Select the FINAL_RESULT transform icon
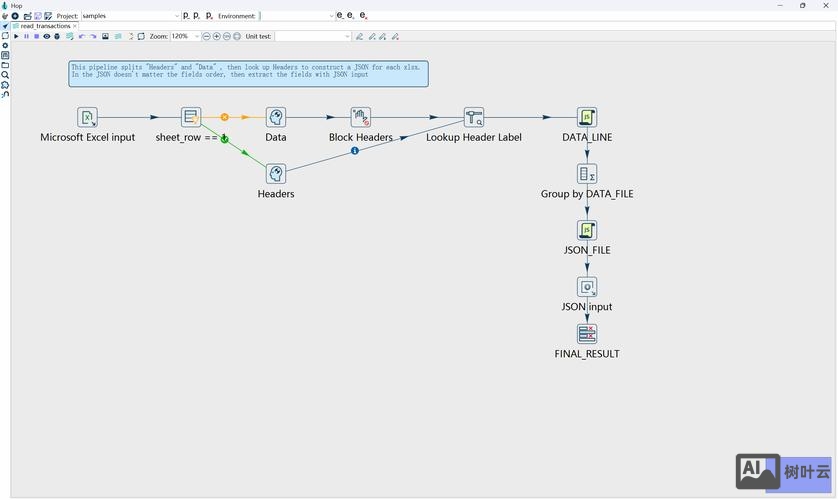 click(x=587, y=334)
